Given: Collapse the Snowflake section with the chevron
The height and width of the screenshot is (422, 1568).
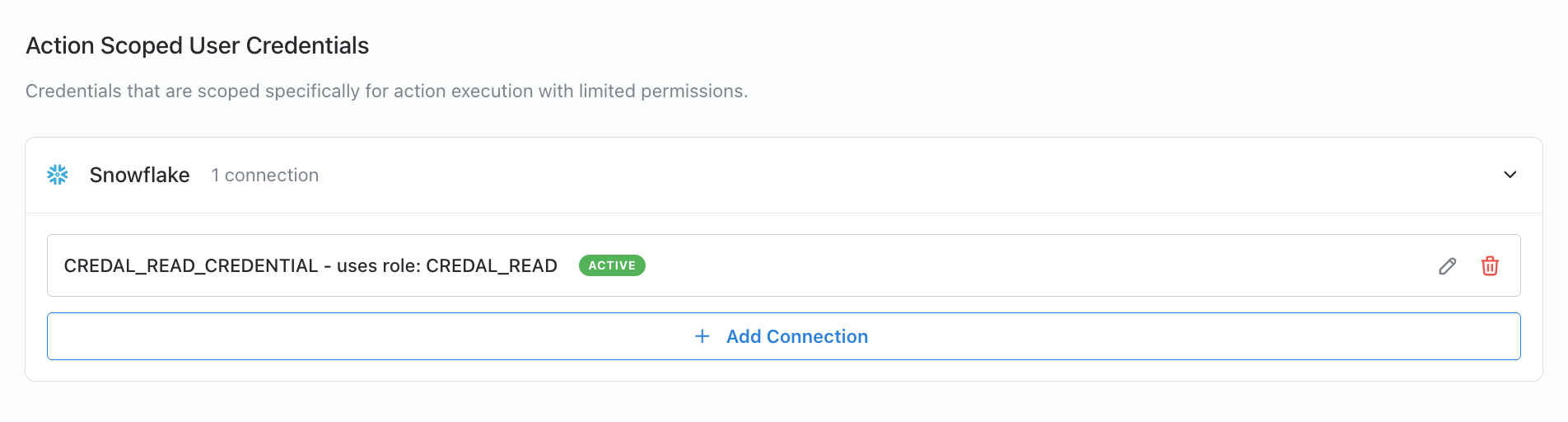Looking at the screenshot, I should [1510, 175].
